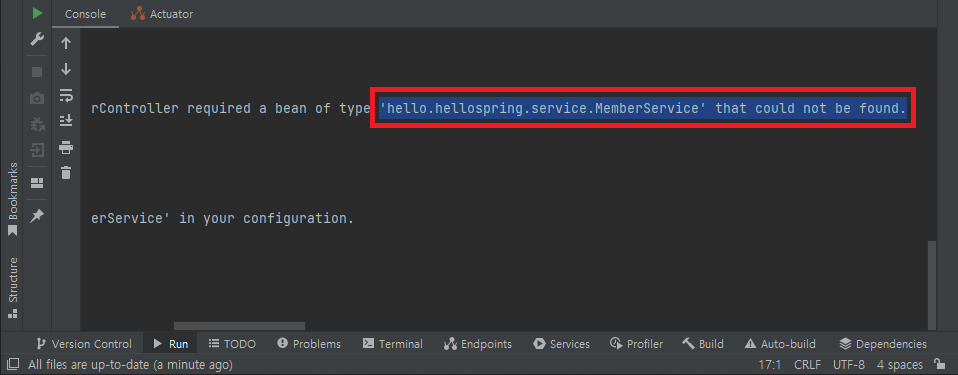Open the Structure side panel
Viewport: 958px width, 375px height.
(x=12, y=287)
